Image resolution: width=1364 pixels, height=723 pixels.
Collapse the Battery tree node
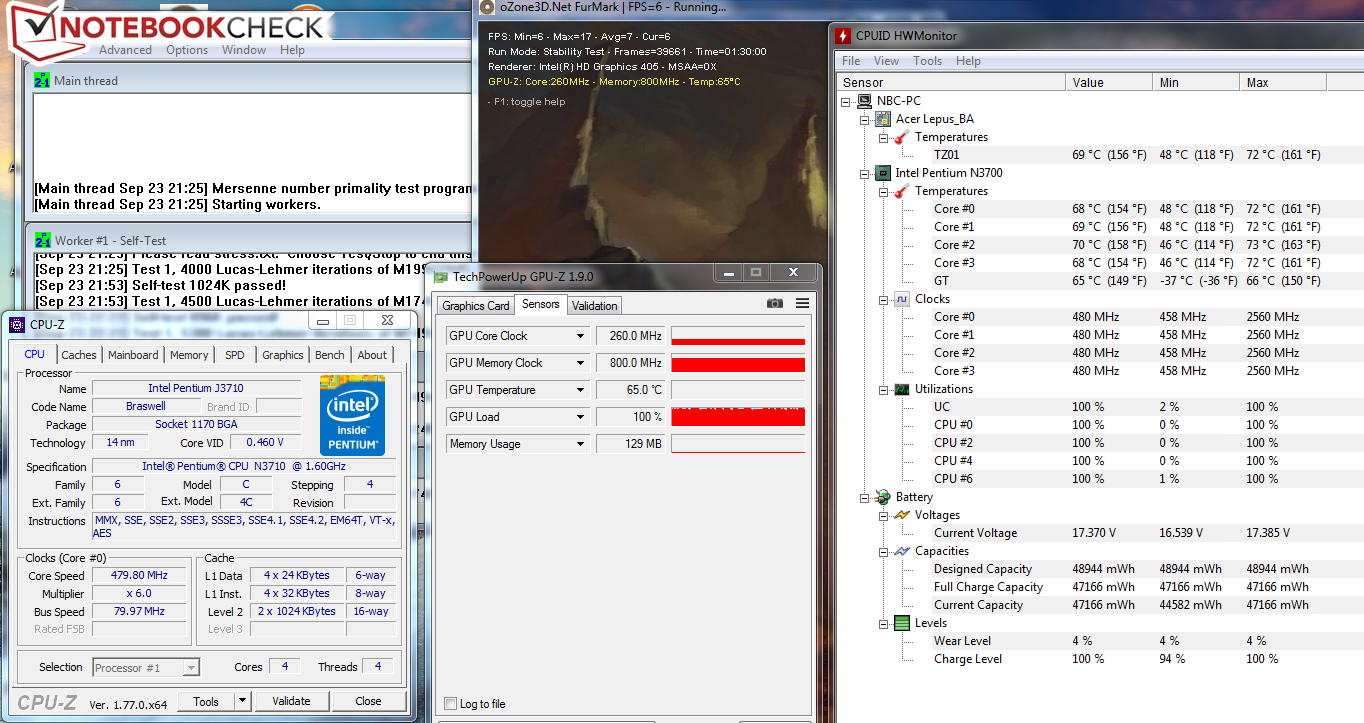(865, 497)
